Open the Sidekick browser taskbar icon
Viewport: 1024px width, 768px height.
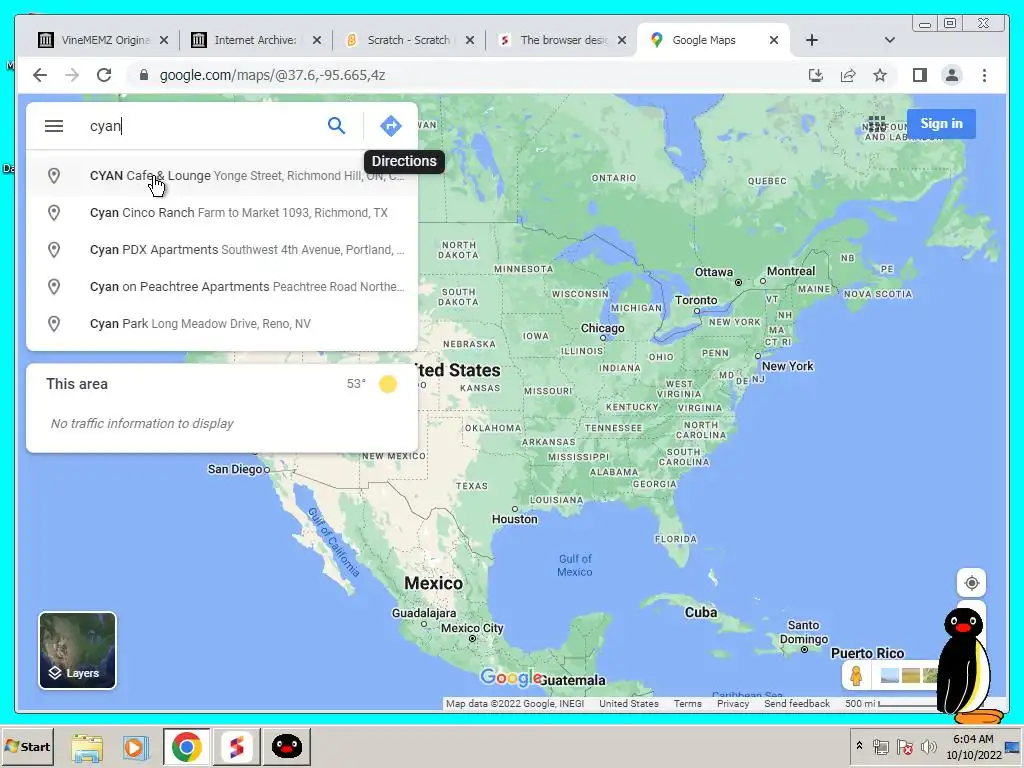pos(236,746)
